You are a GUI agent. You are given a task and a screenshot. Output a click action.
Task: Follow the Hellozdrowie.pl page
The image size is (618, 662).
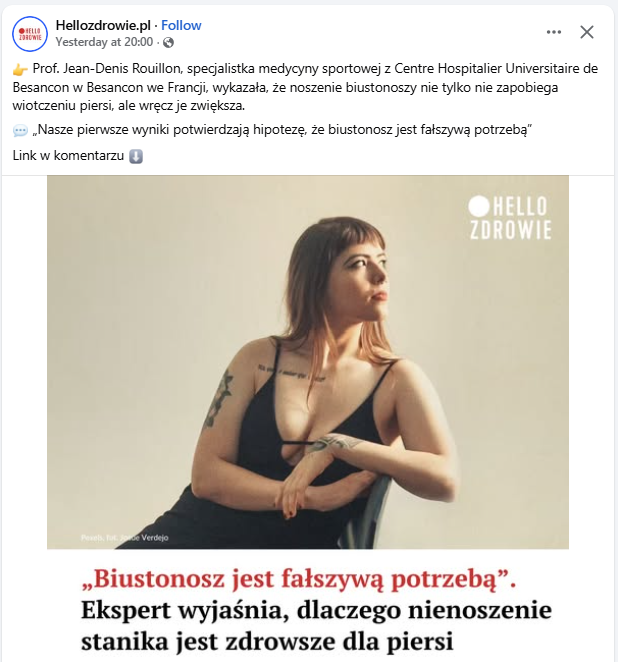pos(181,25)
